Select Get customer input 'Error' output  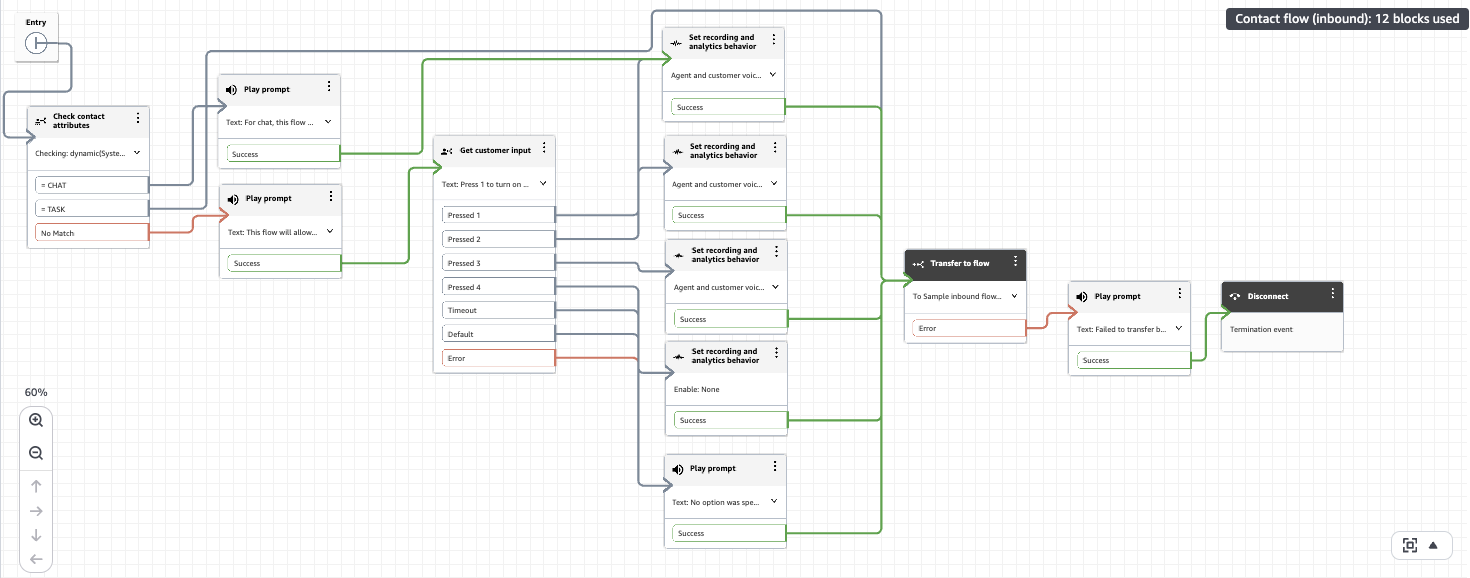[x=498, y=358]
